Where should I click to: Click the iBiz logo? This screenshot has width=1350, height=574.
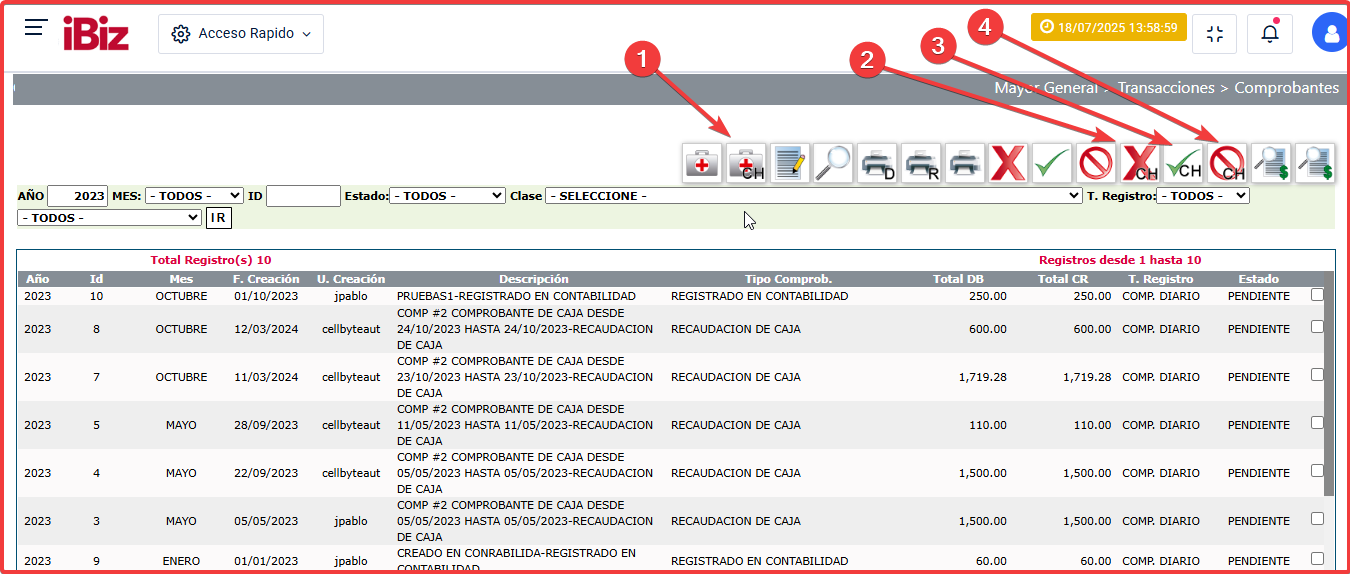click(96, 33)
